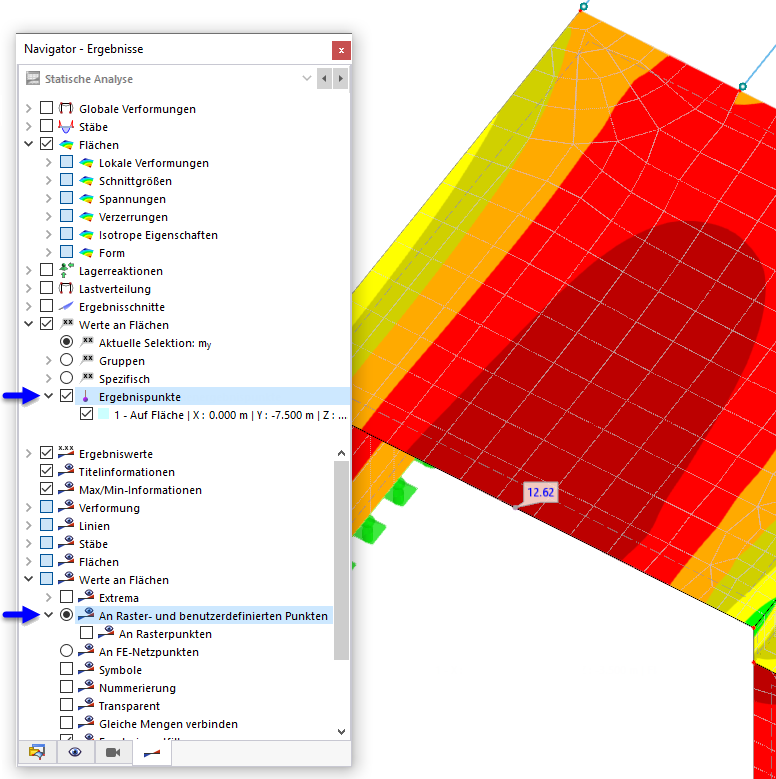Select Aktuelle Selektion my radio button
The width and height of the screenshot is (776, 779).
click(67, 342)
